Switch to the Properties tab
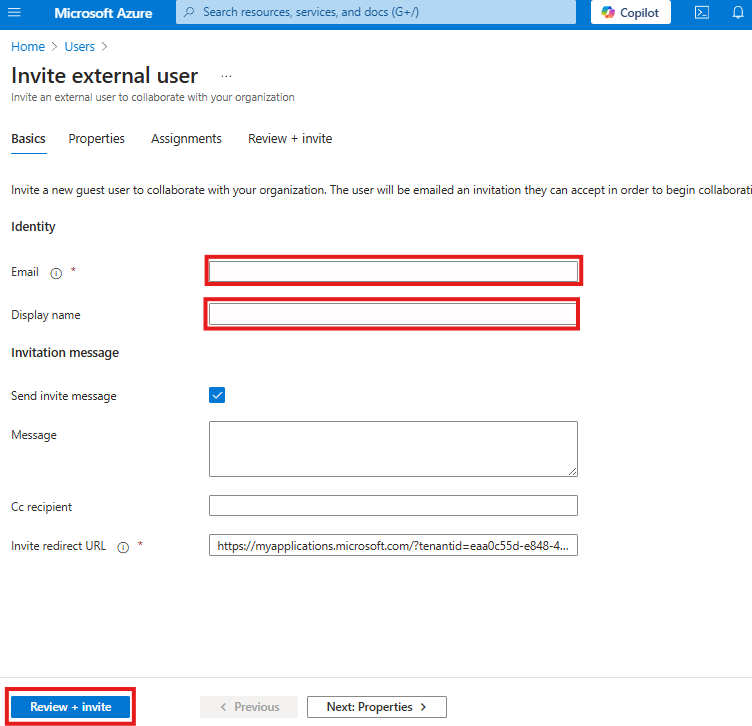Viewport: 752px width, 726px height. tap(96, 139)
